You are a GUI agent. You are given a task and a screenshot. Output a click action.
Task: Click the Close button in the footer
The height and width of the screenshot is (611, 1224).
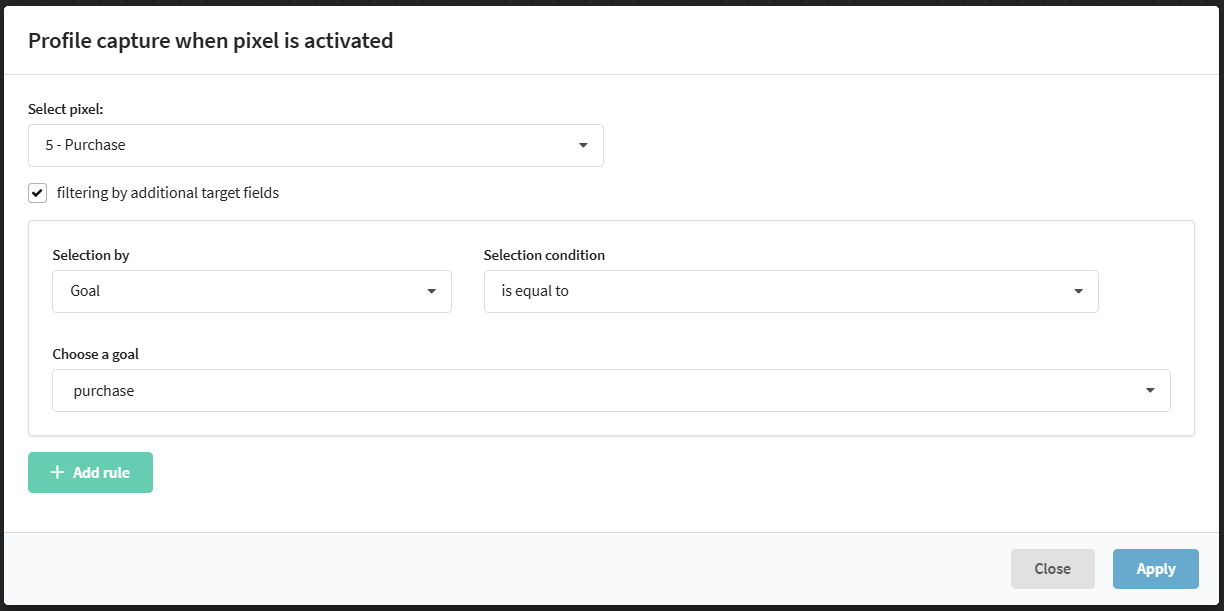[x=1052, y=569]
